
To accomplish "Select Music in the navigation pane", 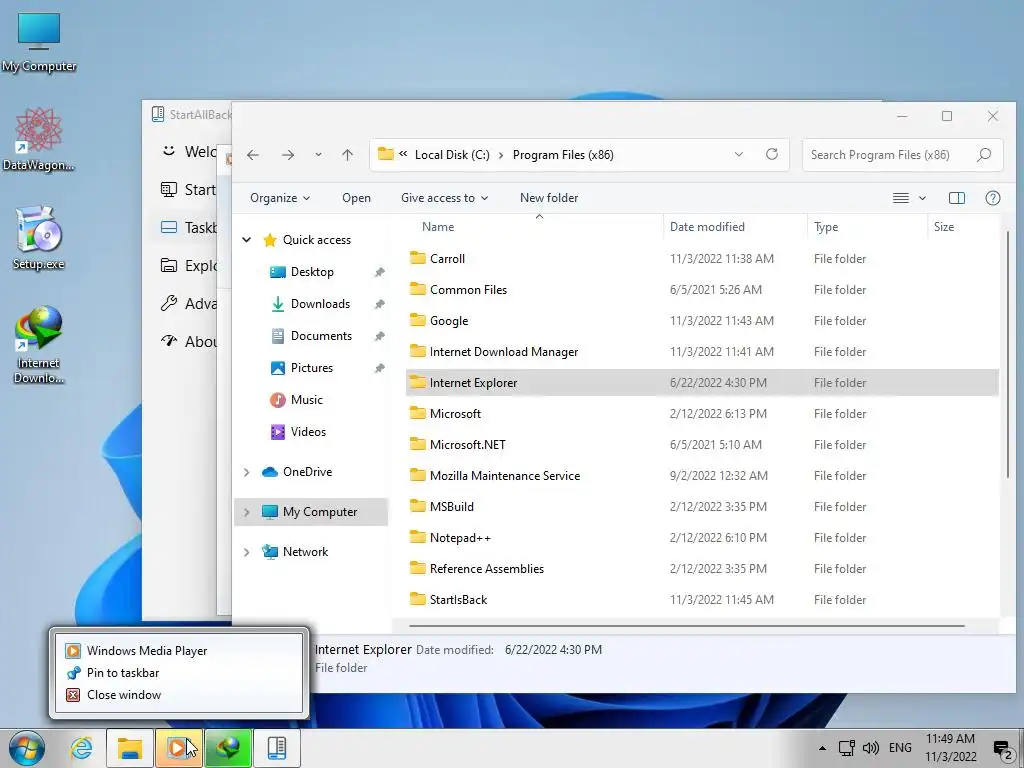I will pyautogui.click(x=307, y=400).
